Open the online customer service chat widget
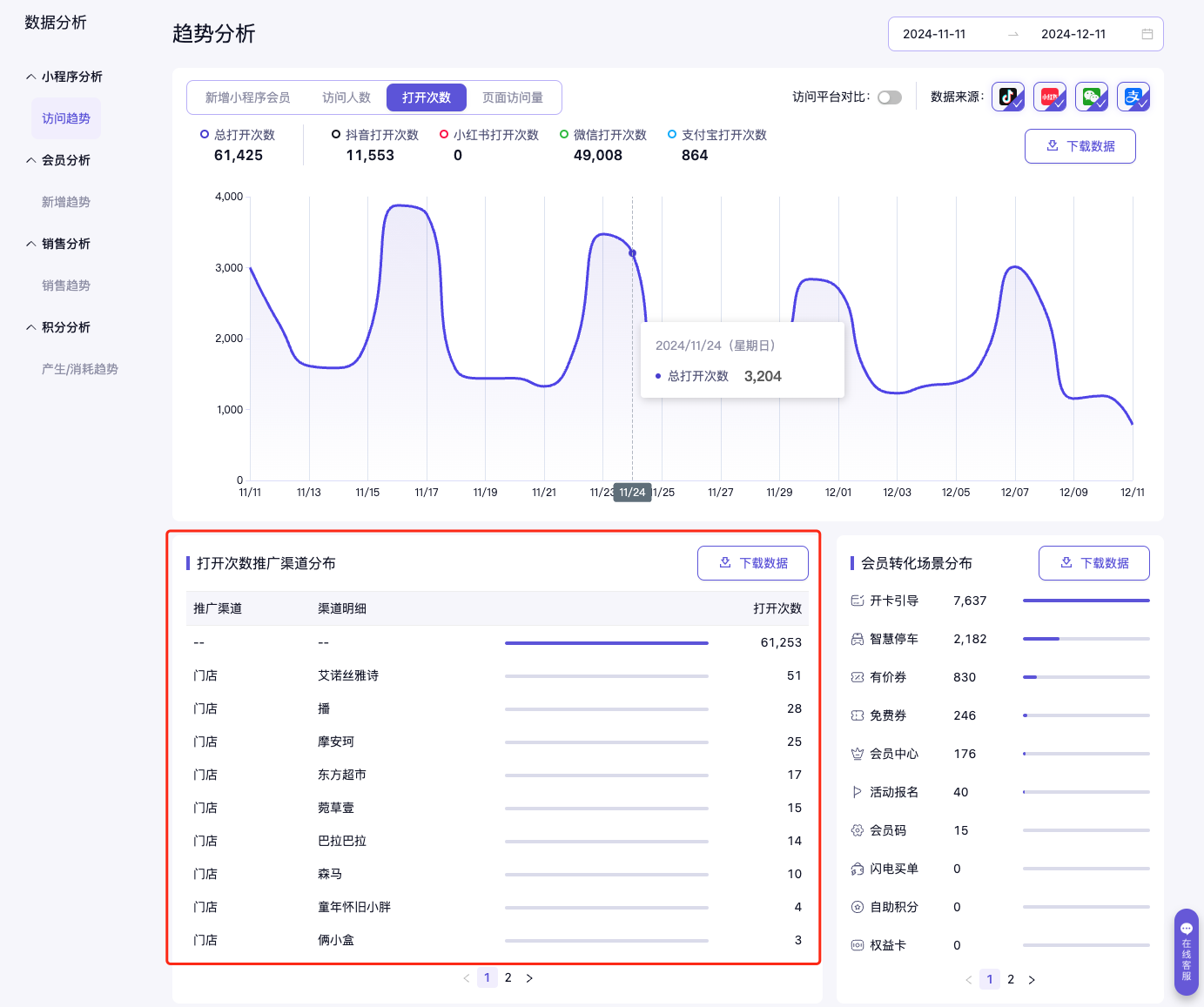This screenshot has height=1007, width=1204. [x=1186, y=952]
